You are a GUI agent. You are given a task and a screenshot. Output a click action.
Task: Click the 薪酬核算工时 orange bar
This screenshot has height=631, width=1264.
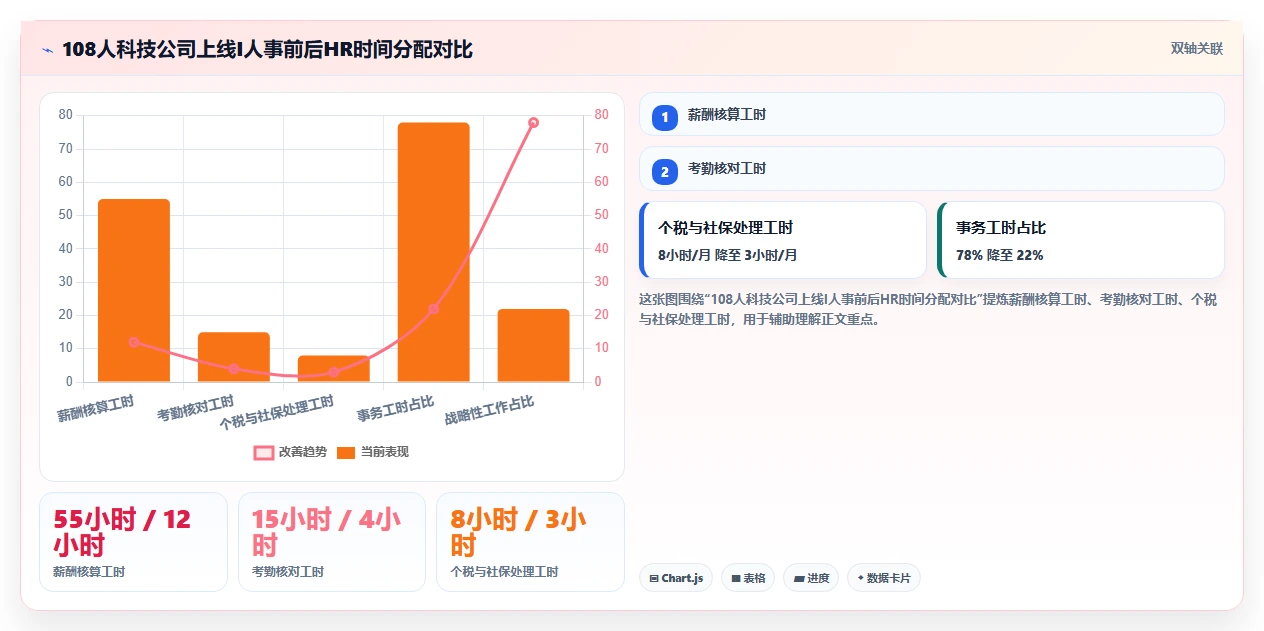click(x=134, y=290)
